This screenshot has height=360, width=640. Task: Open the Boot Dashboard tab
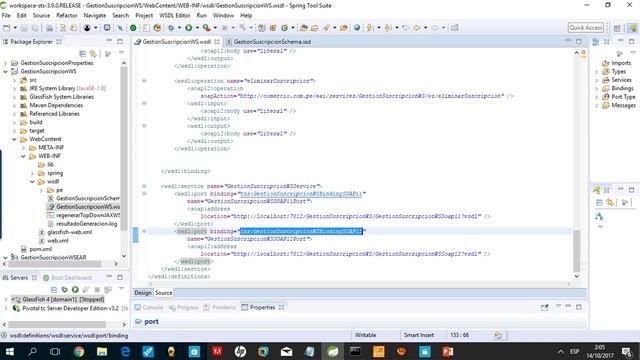pos(68,278)
